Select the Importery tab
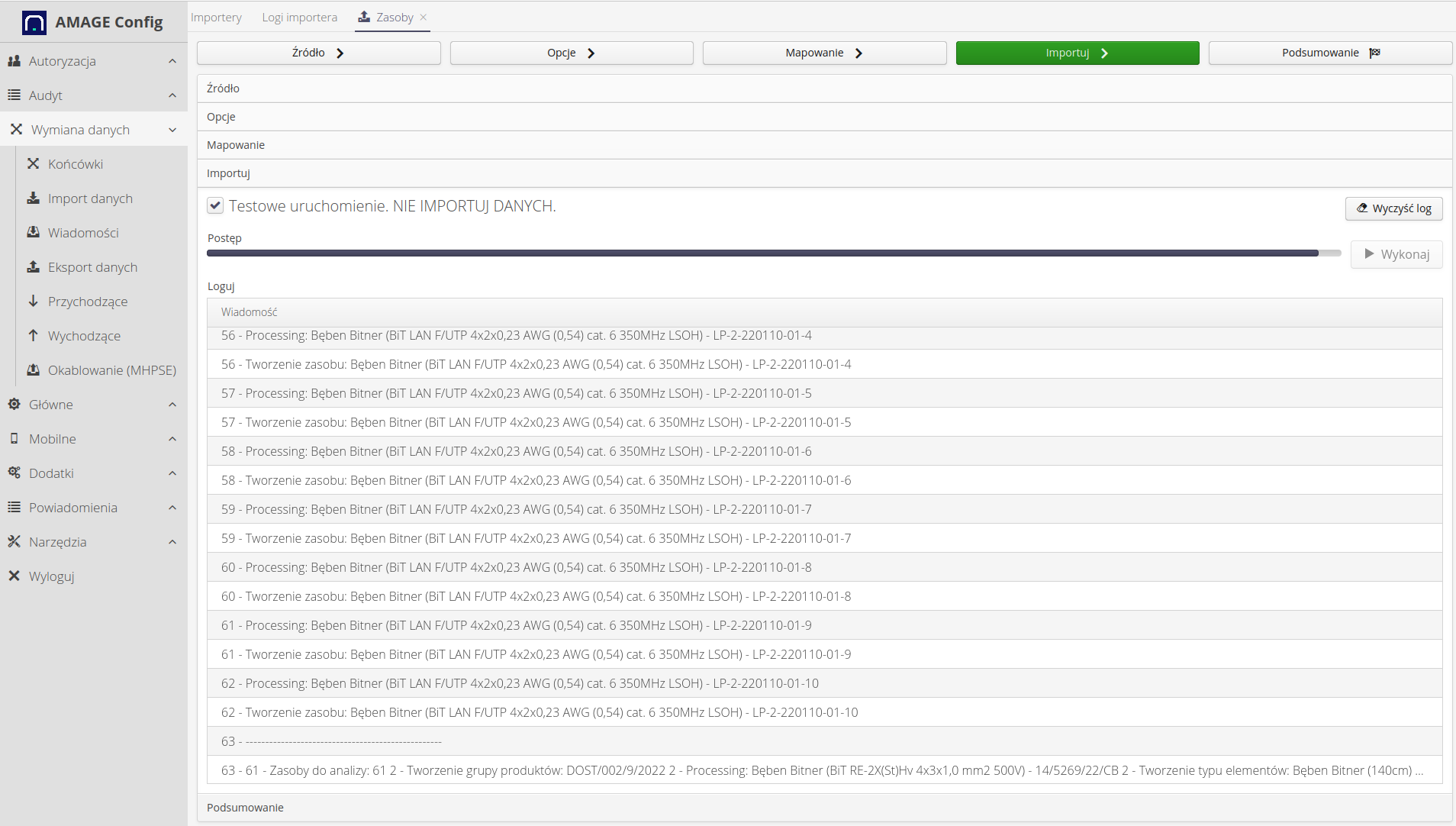The image size is (1456, 826). point(216,17)
